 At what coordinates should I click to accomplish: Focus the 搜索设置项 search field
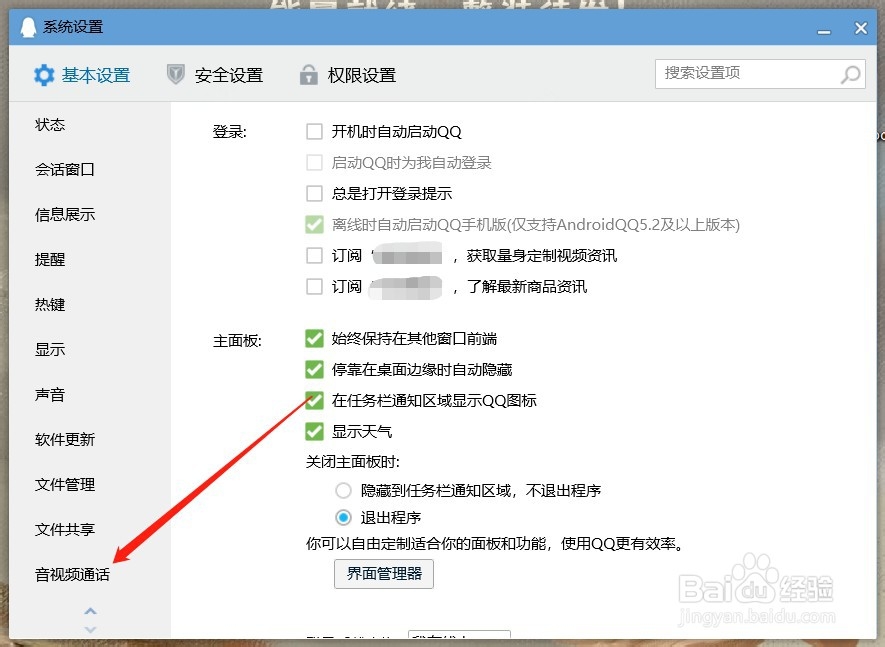tap(760, 74)
